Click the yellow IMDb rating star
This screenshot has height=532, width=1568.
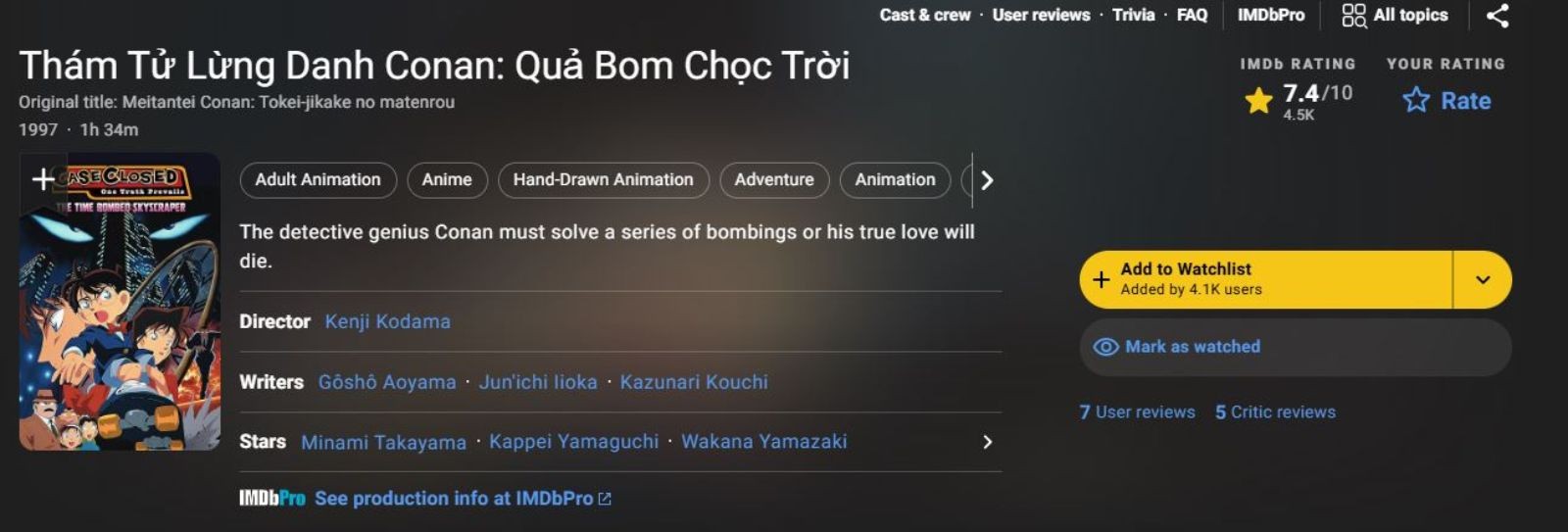pos(1258,100)
